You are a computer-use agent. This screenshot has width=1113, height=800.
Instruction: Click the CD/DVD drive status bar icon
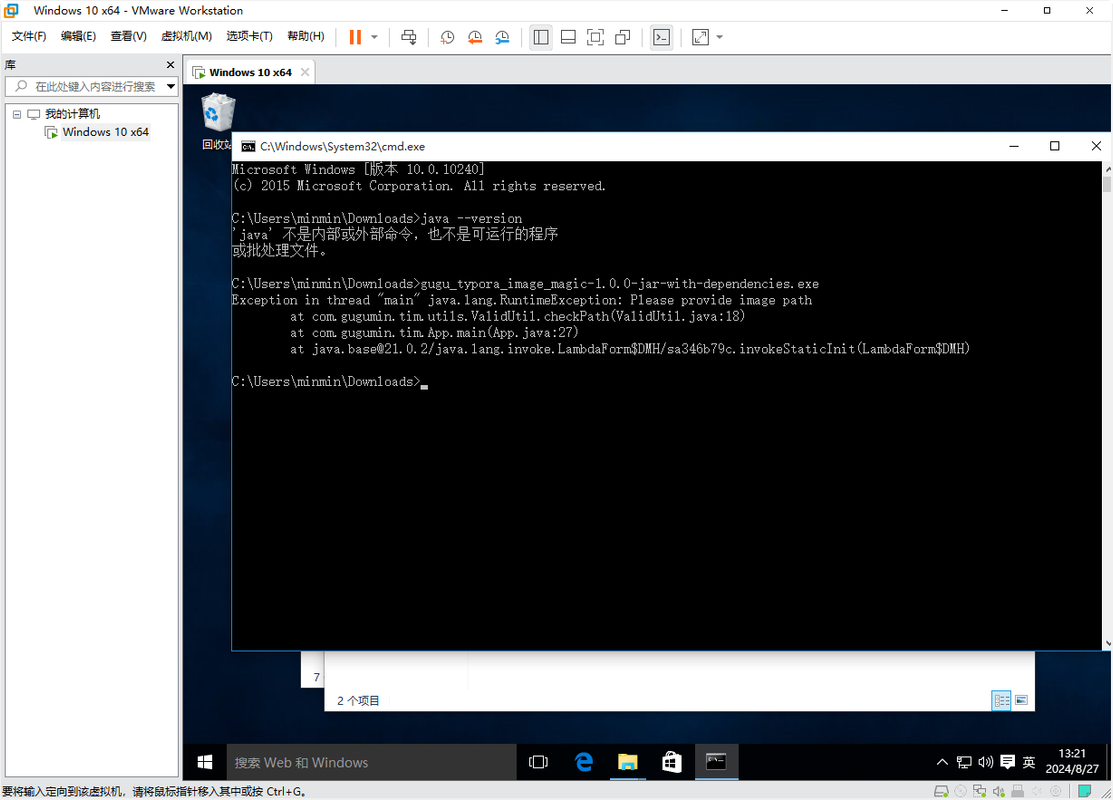tap(960, 791)
